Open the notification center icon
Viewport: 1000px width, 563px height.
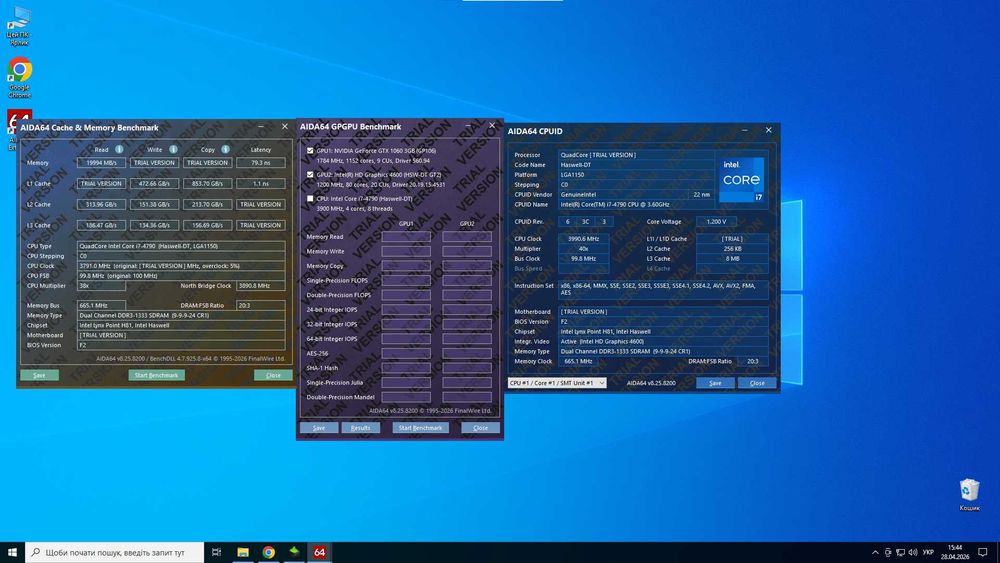click(983, 552)
